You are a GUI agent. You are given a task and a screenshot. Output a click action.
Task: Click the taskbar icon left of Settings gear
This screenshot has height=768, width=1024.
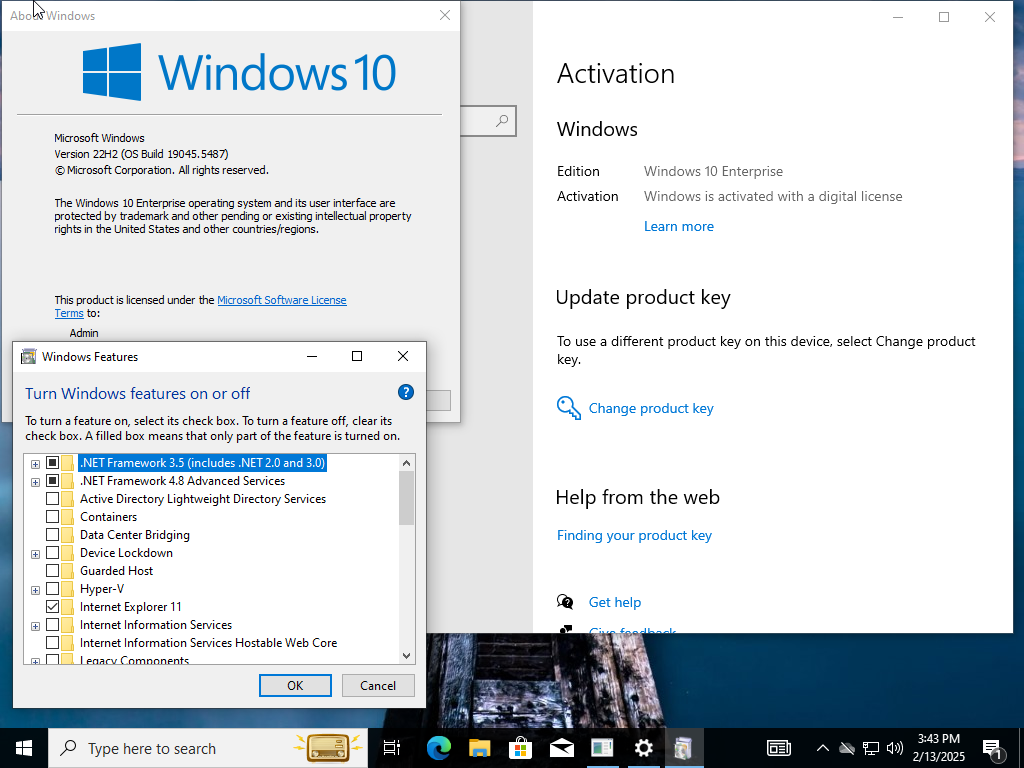pos(602,748)
